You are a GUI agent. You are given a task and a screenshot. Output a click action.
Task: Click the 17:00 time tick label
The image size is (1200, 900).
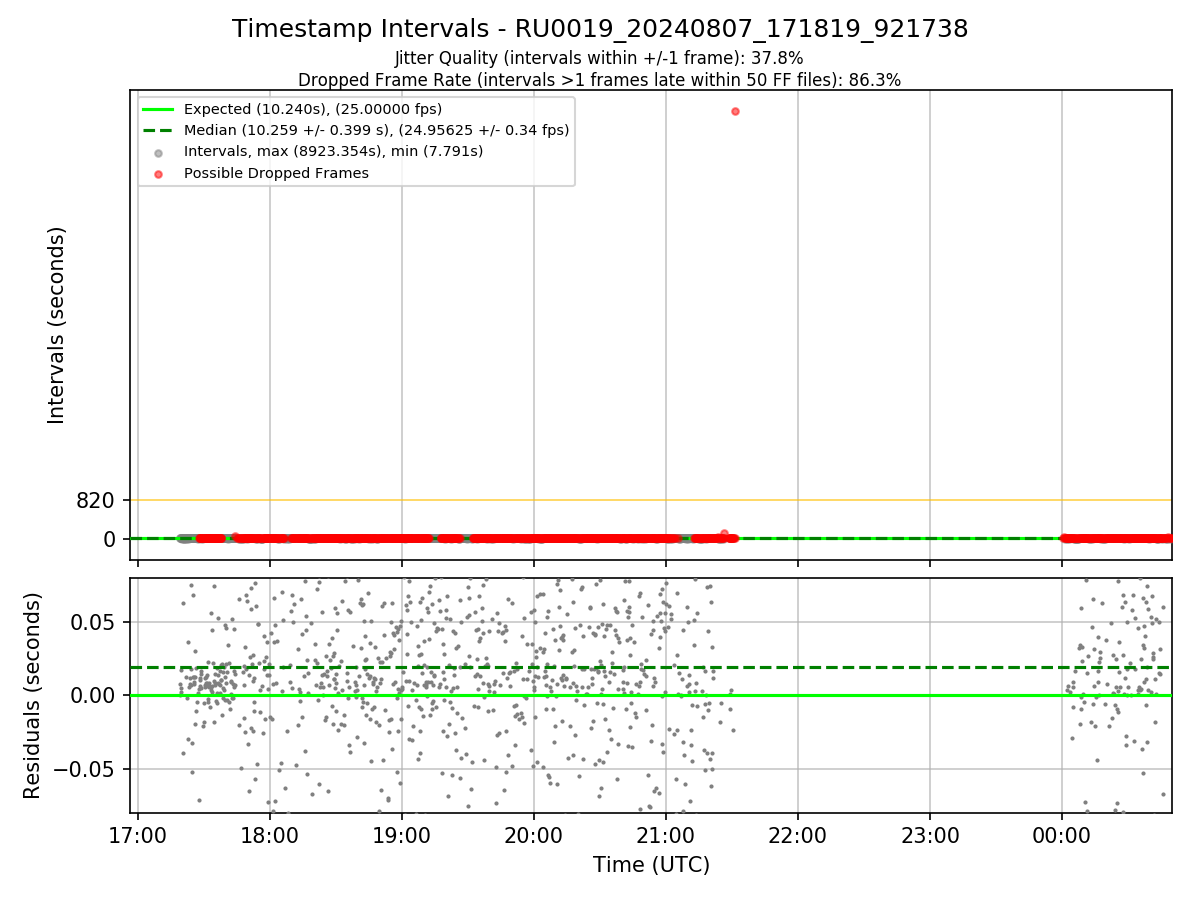tap(138, 835)
